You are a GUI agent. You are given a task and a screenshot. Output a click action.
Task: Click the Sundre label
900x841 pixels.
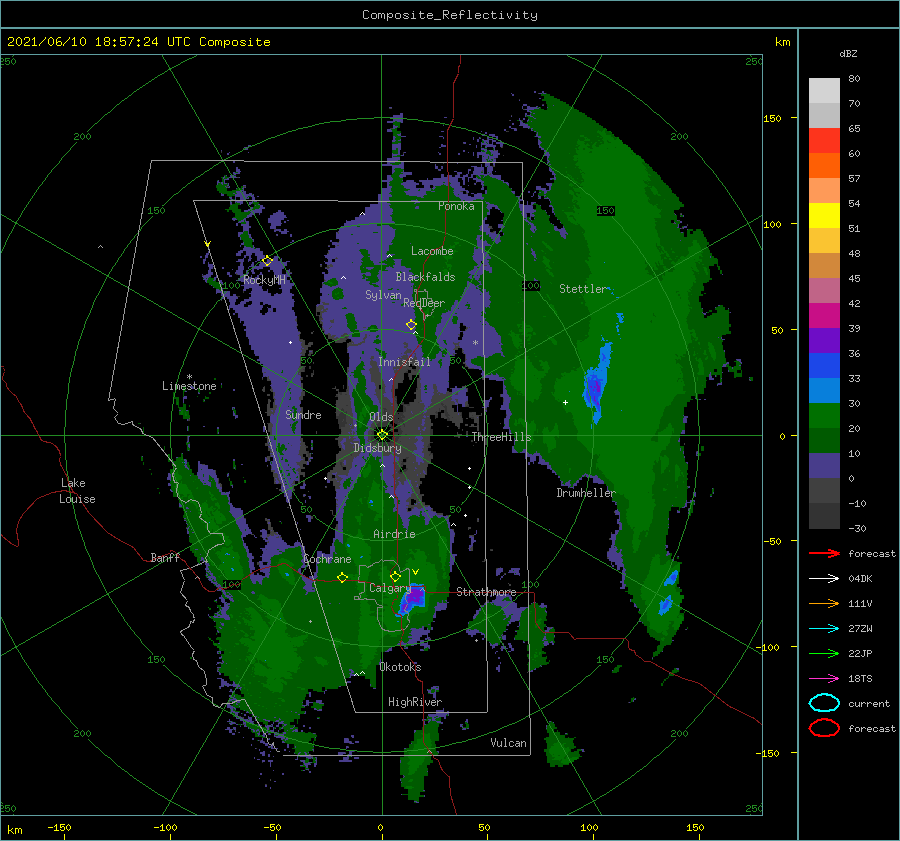[x=303, y=414]
